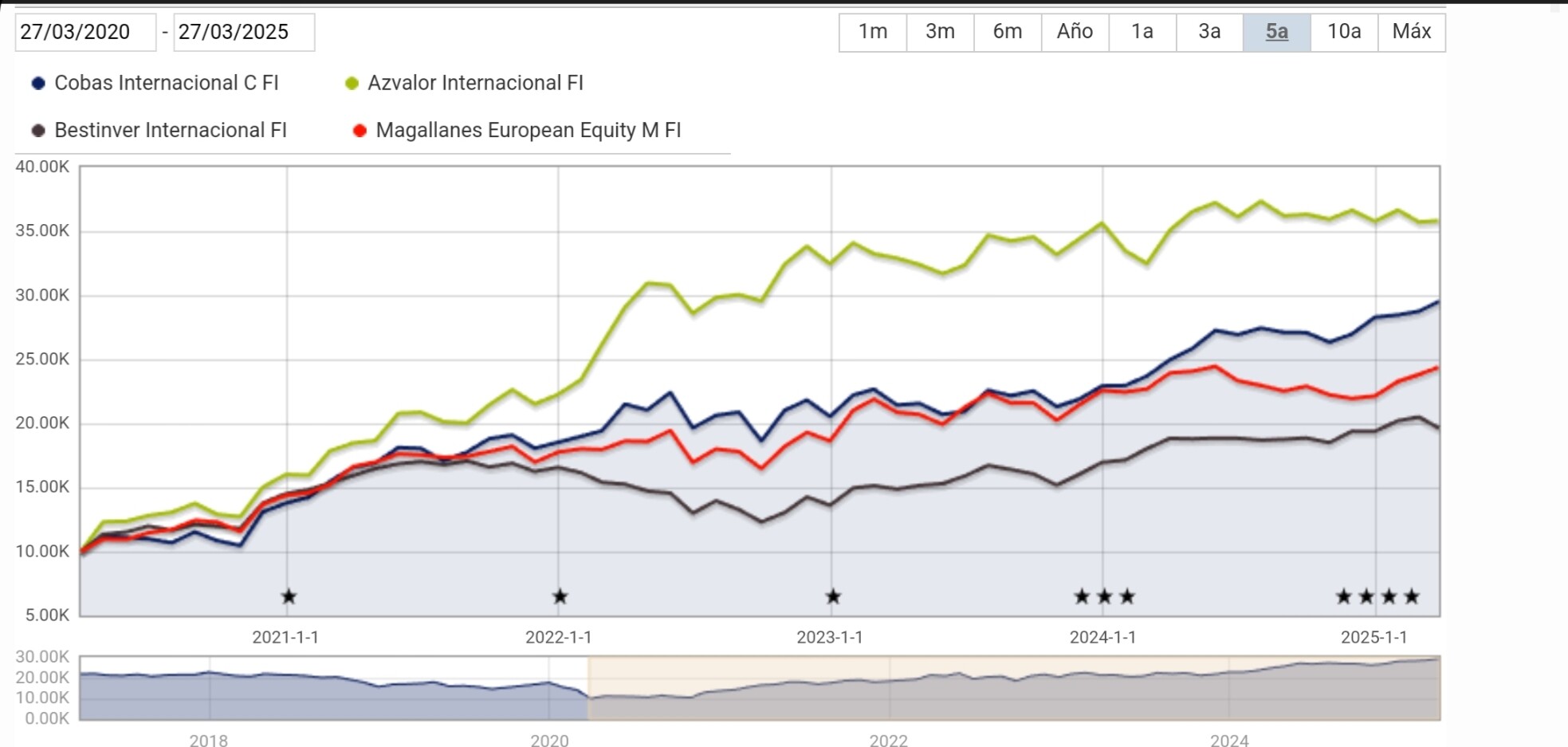Image resolution: width=1568 pixels, height=747 pixels.
Task: Click the 30.00K main chart y-axis label
Action: coord(42,295)
